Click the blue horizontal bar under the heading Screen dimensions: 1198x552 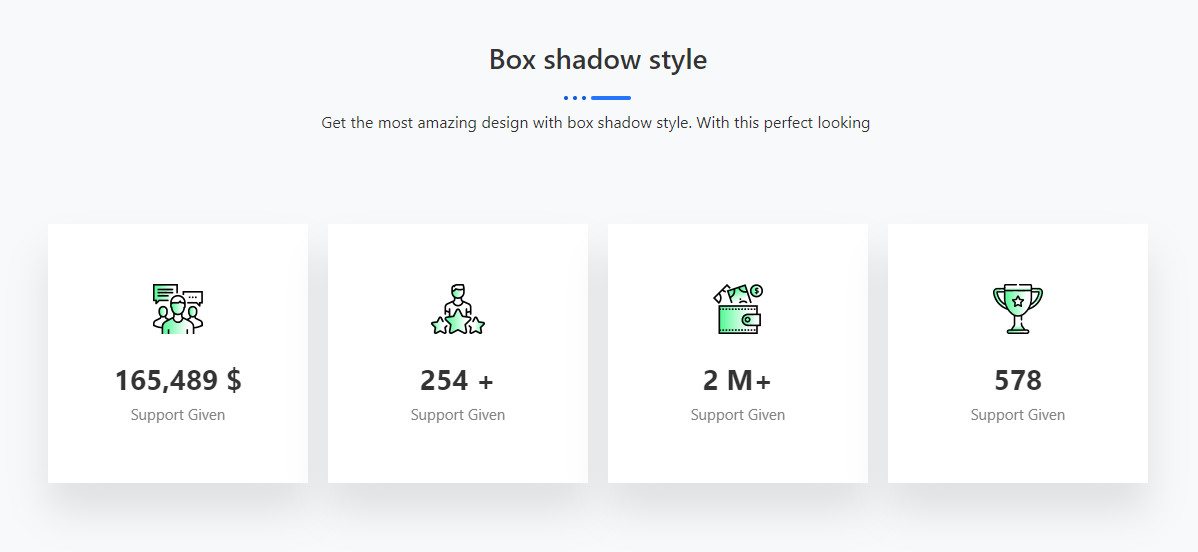611,98
